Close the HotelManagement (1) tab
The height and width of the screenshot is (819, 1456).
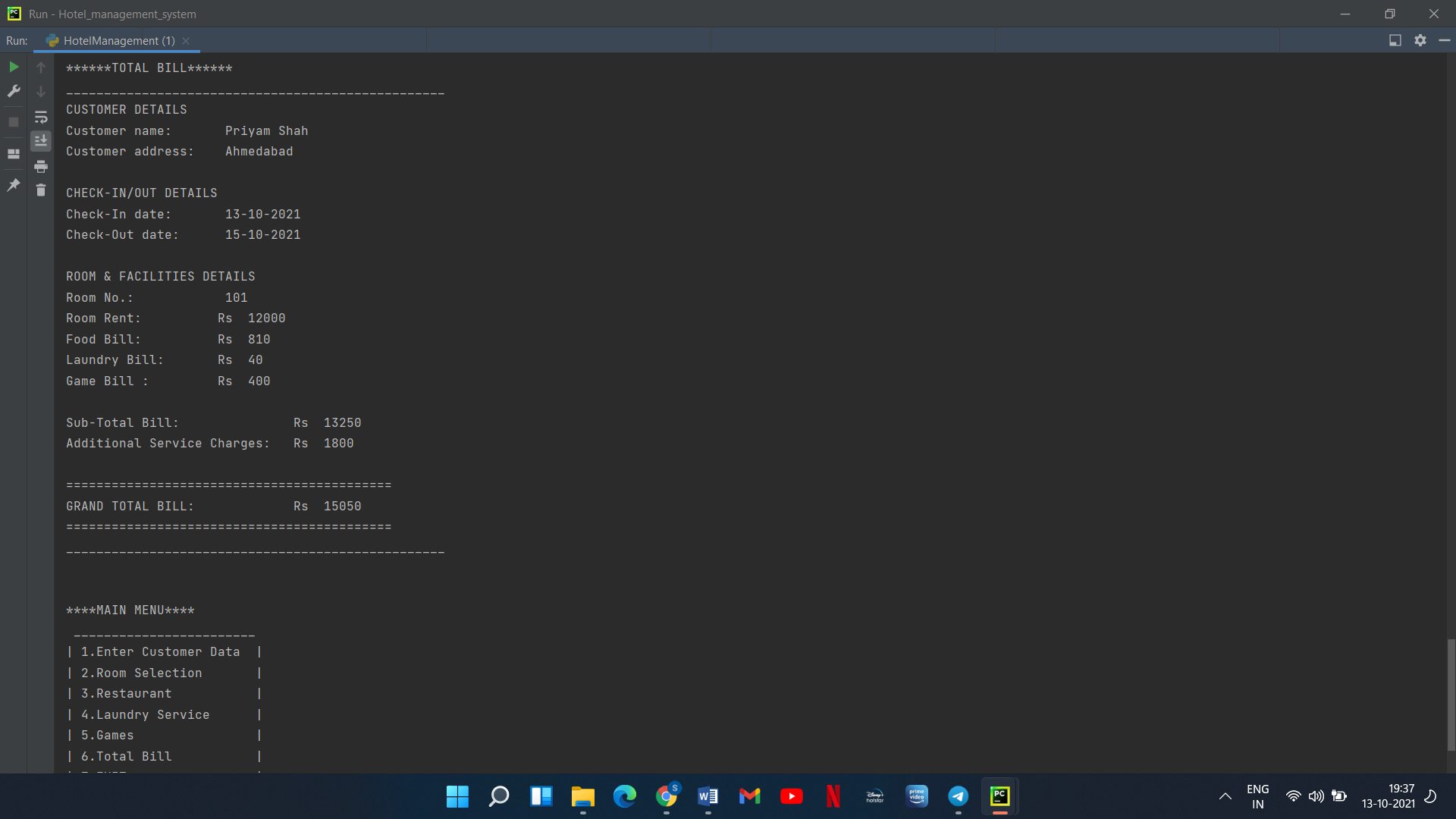point(186,41)
